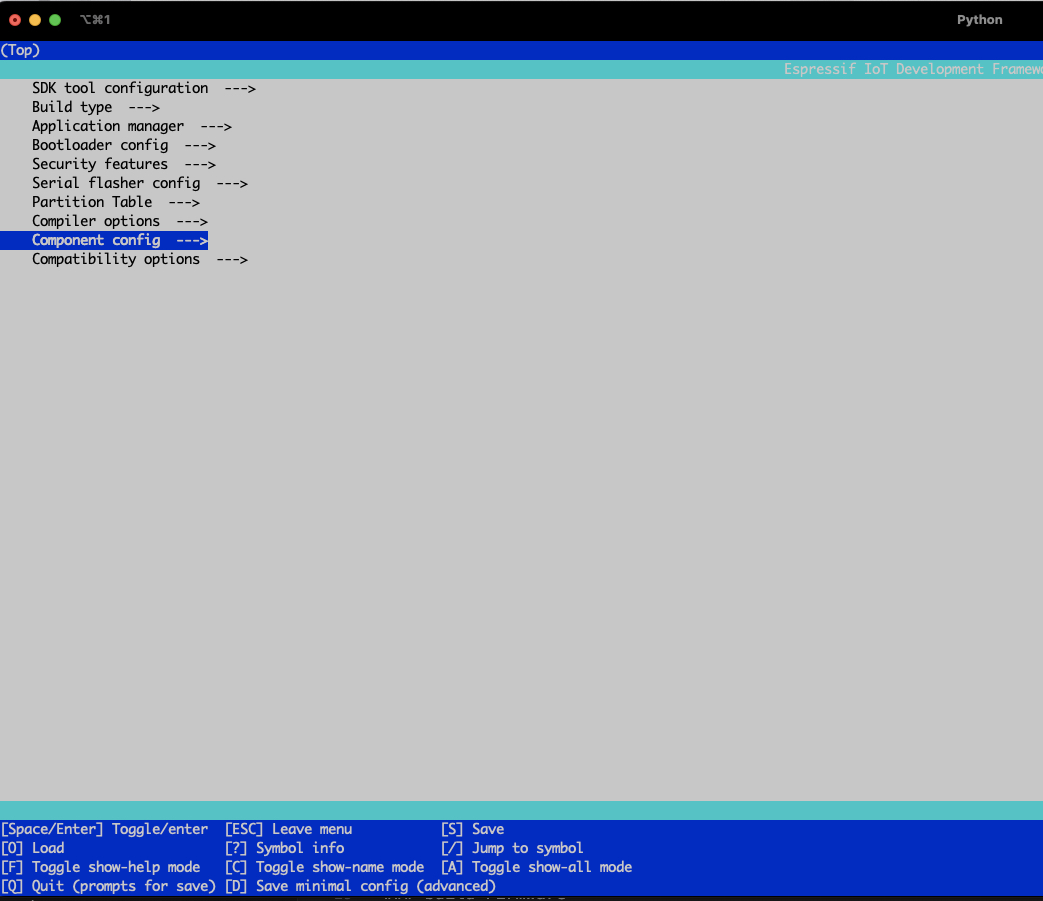Click the (Top) breadcrumb label
This screenshot has width=1043, height=901.
click(20, 51)
